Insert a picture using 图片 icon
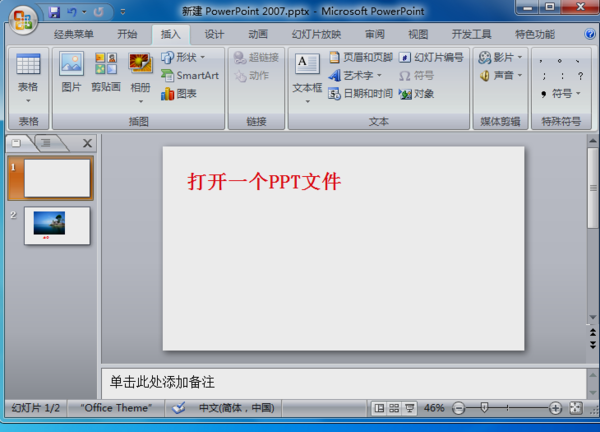 point(71,72)
